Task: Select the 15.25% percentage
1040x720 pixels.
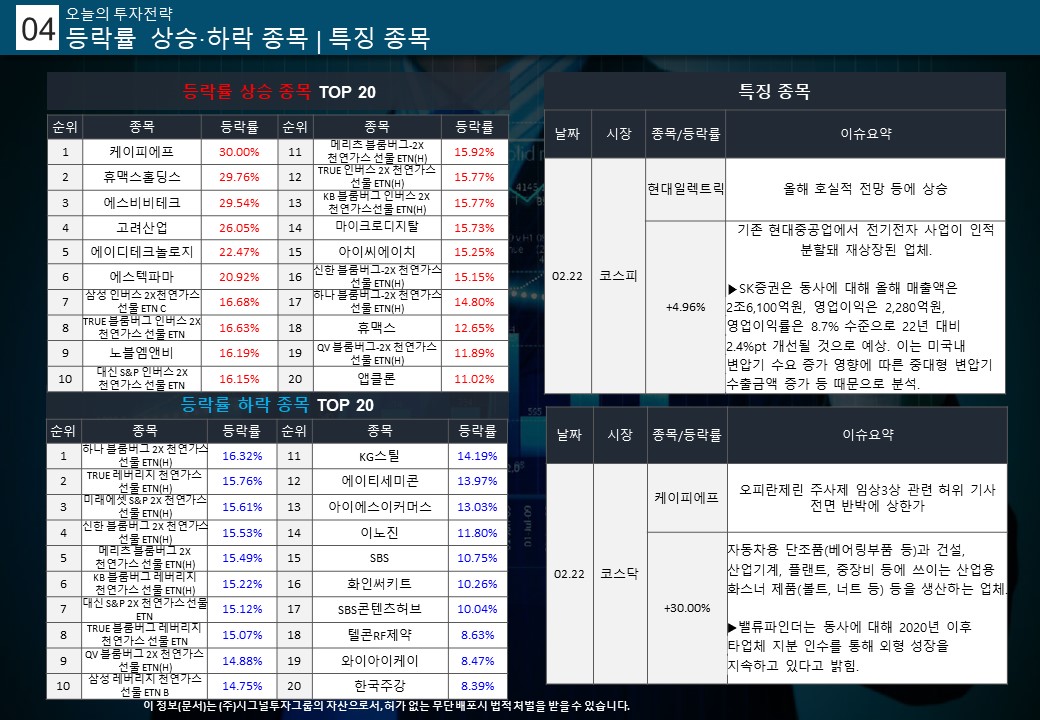Action: tap(474, 252)
